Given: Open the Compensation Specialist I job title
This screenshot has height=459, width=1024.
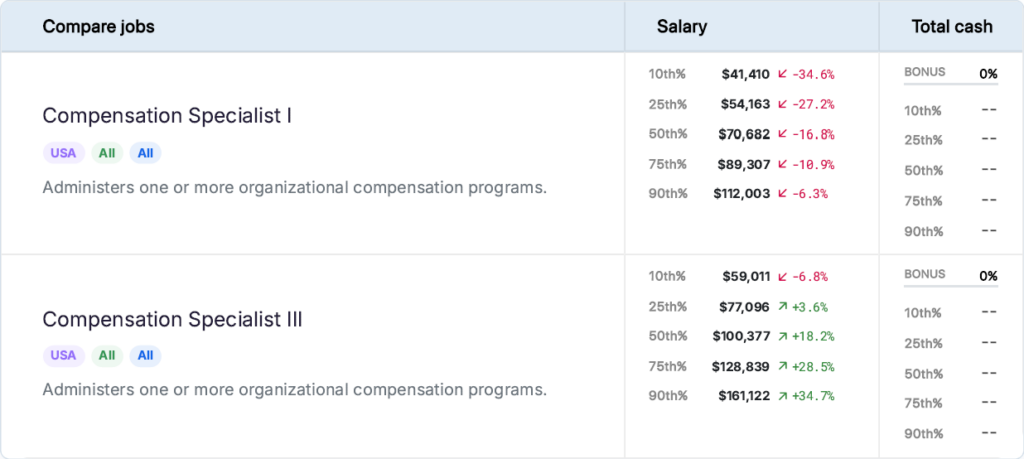Looking at the screenshot, I should pos(167,116).
